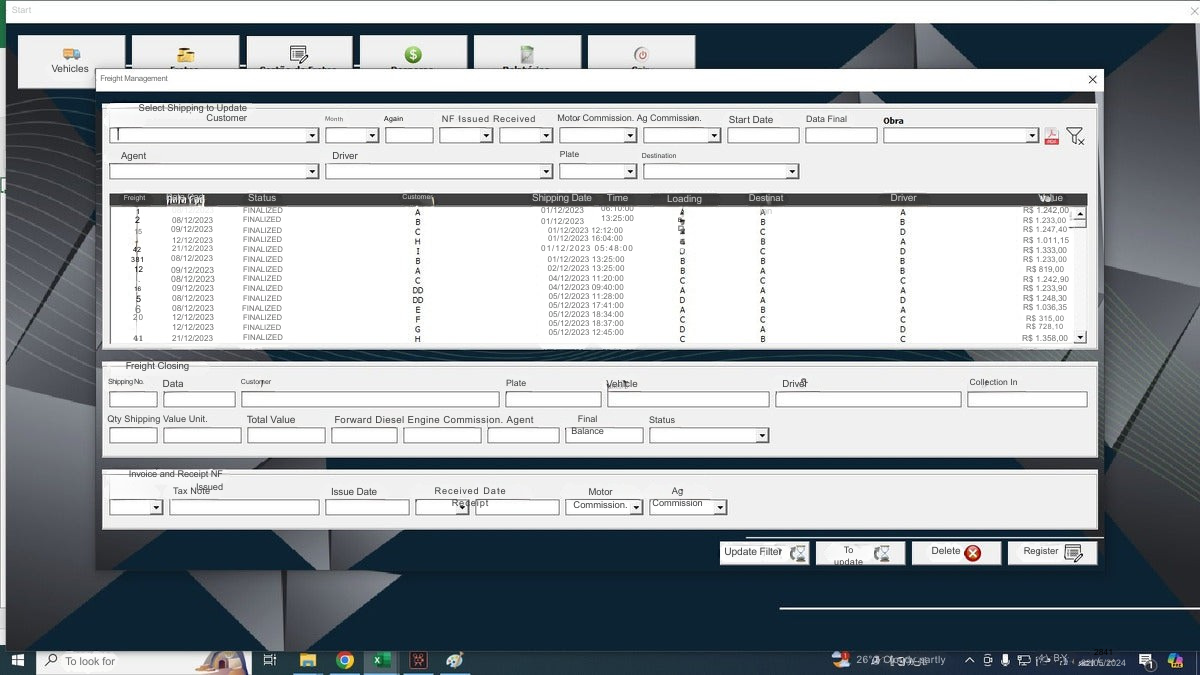Expand hidden icons in the system tray
The width and height of the screenshot is (1200, 675).
[968, 660]
